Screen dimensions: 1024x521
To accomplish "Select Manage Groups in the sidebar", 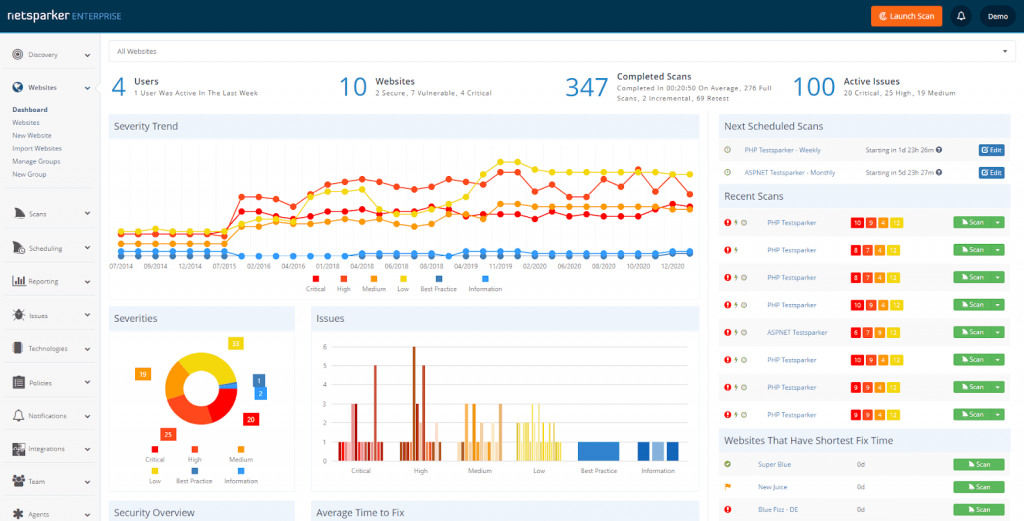I will click(x=36, y=161).
